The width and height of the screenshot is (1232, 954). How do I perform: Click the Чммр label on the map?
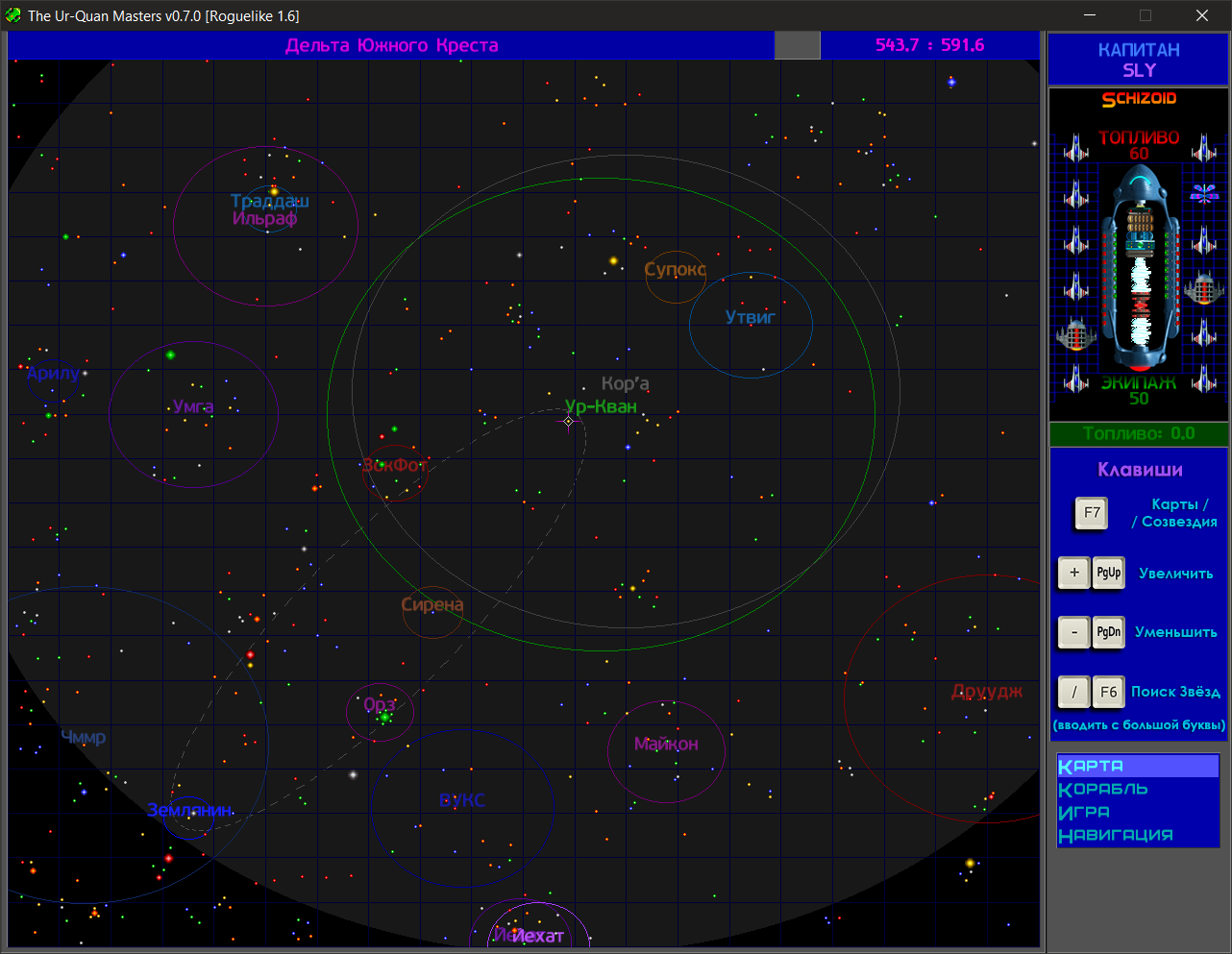[x=84, y=737]
